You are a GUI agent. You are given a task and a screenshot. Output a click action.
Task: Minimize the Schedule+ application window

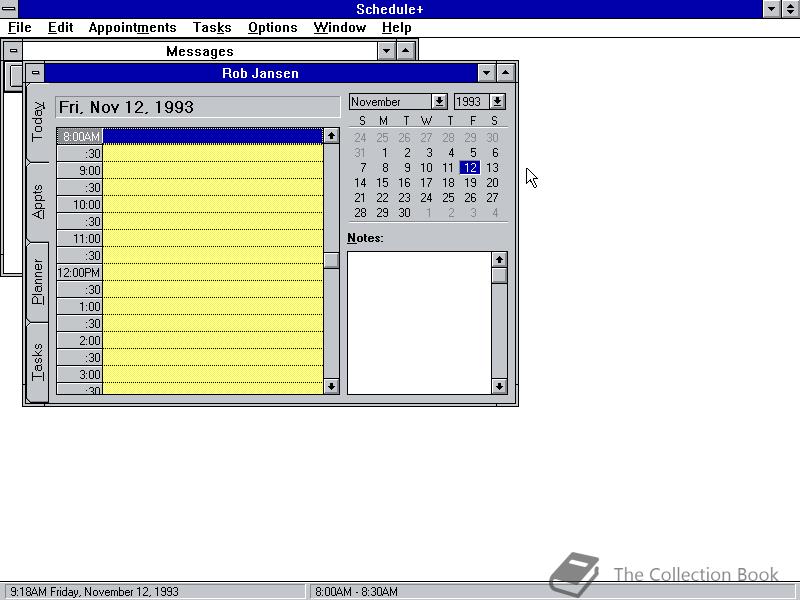click(x=771, y=8)
